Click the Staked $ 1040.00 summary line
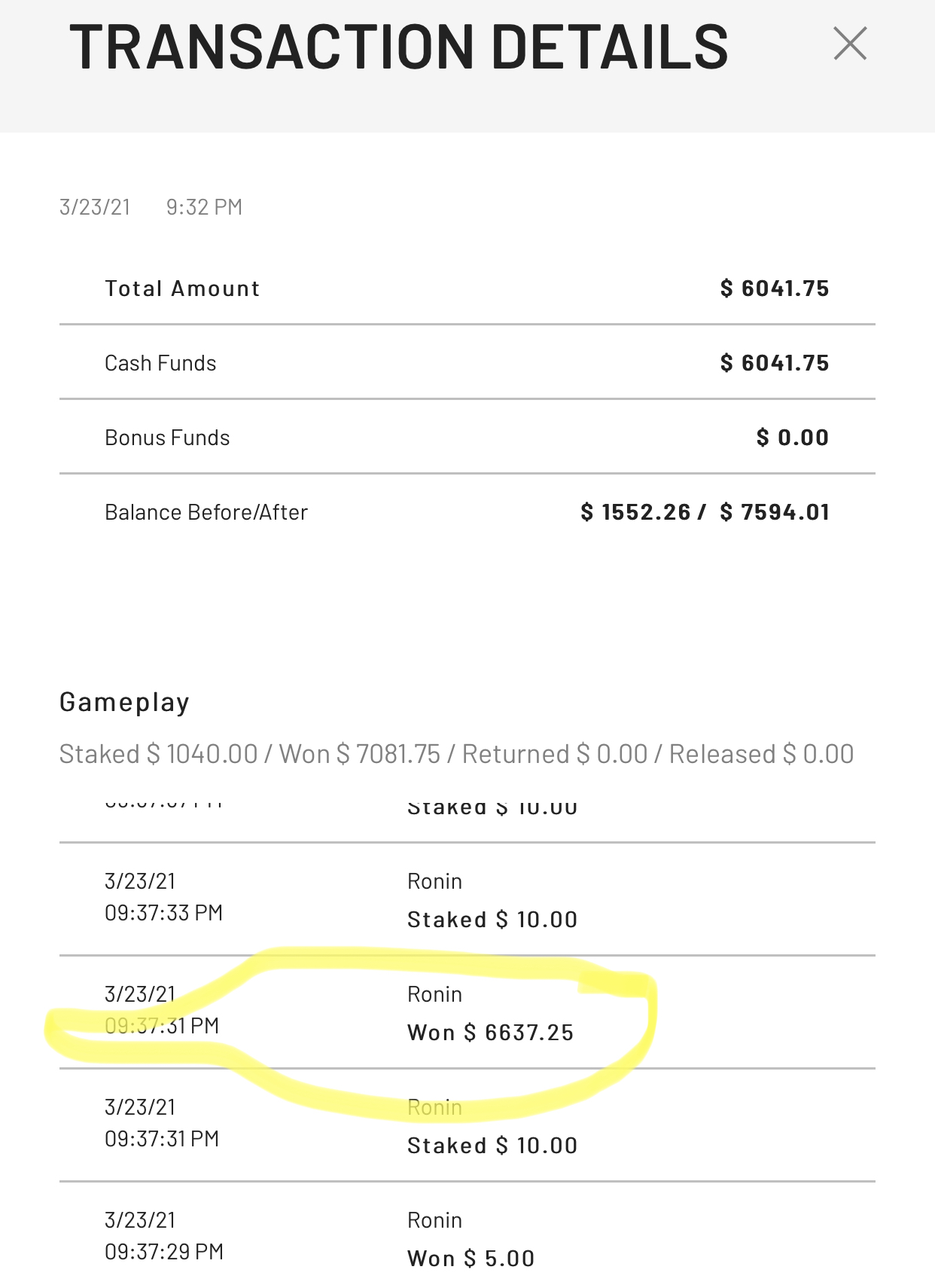935x1288 pixels. tap(158, 754)
